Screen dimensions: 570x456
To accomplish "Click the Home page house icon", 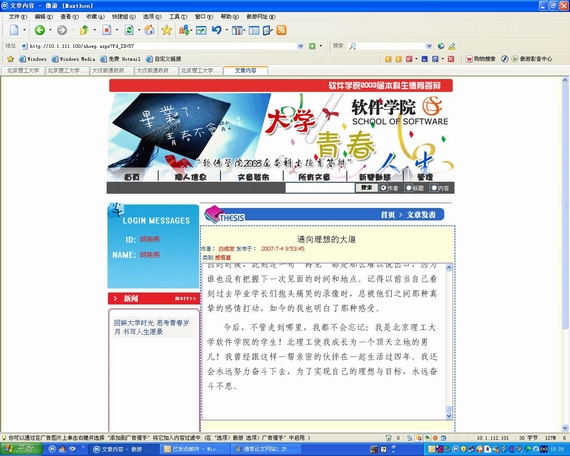I will coord(149,30).
